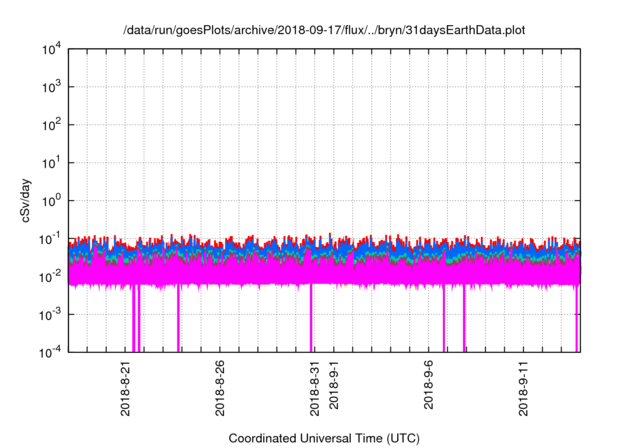Click the 2018-8-26 date label
This screenshot has width=640, height=448.
tap(220, 388)
